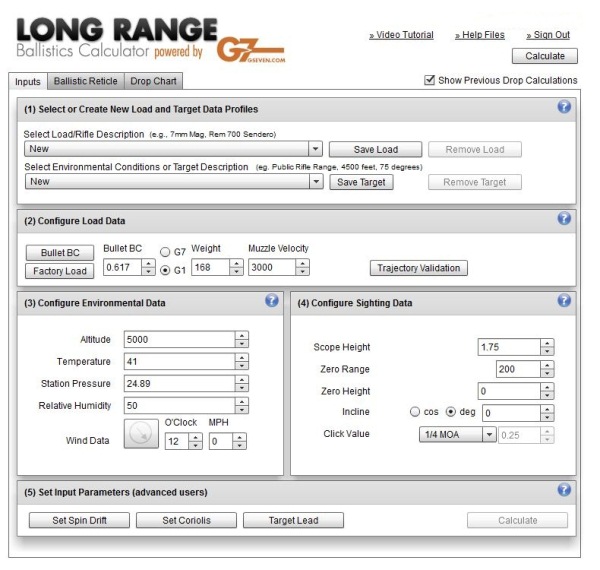Click the bottom Calculate button in section 5

(517, 520)
